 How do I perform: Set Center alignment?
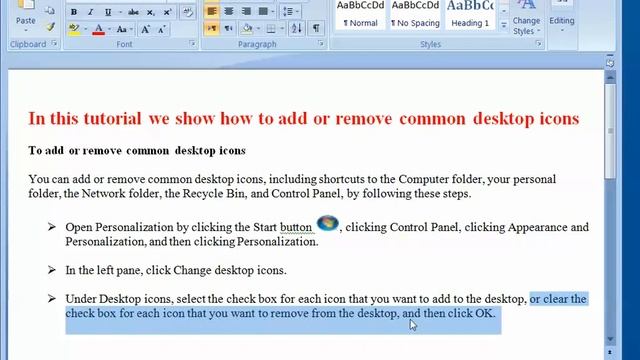(229, 11)
